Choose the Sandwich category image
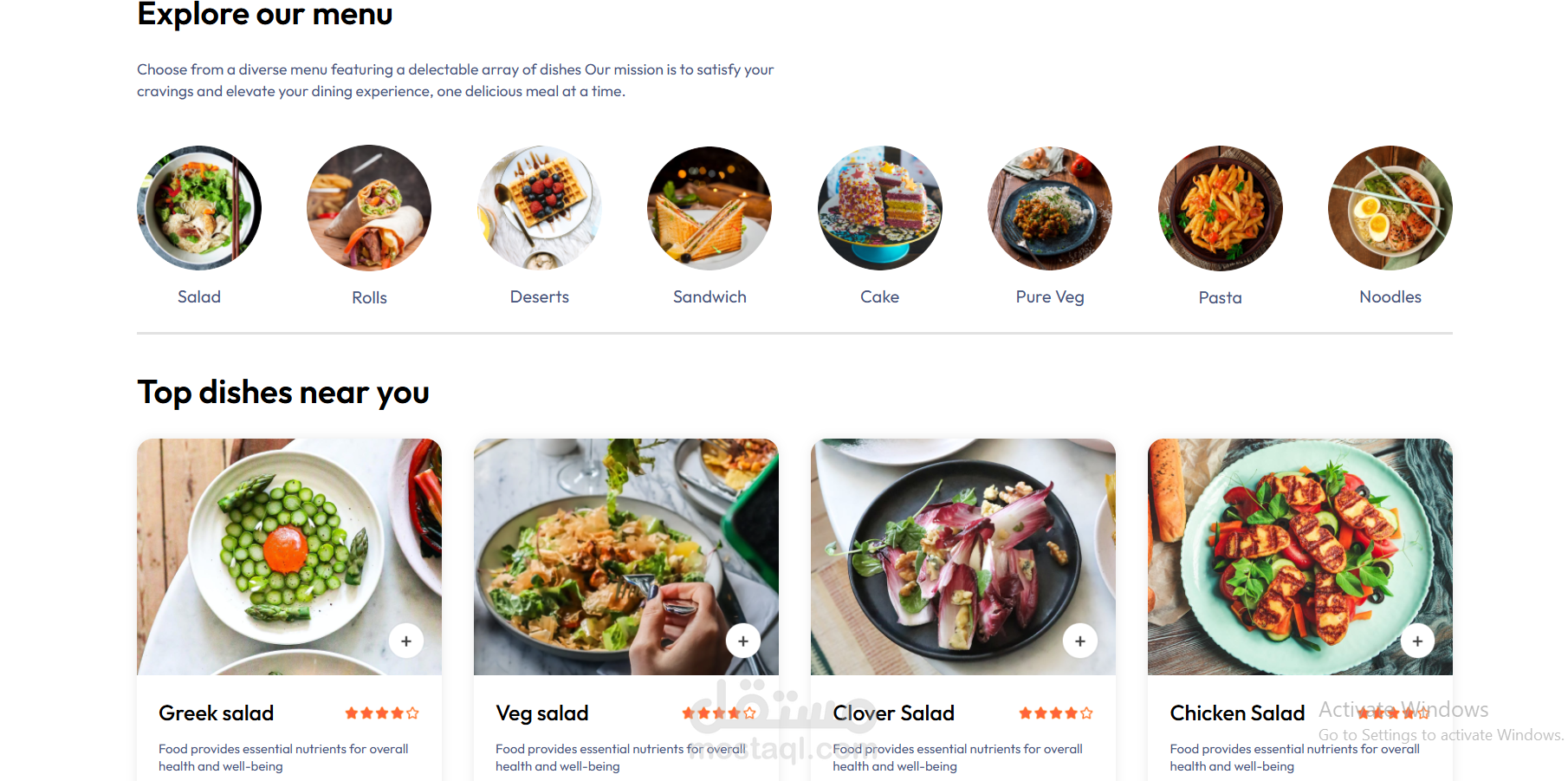This screenshot has width=1568, height=781. pyautogui.click(x=709, y=208)
